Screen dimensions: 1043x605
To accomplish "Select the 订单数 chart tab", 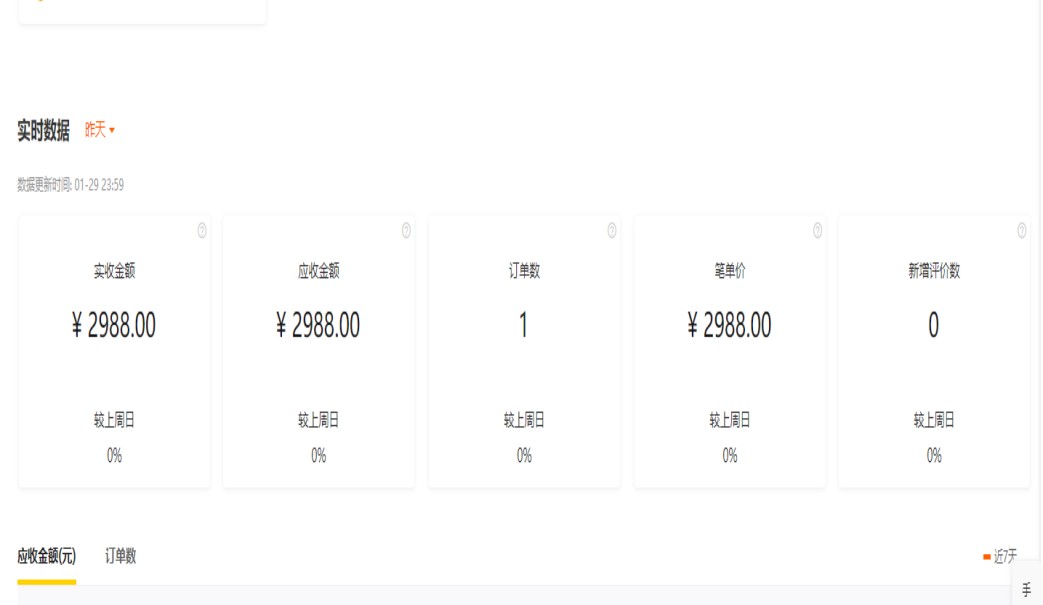I will (x=121, y=556).
